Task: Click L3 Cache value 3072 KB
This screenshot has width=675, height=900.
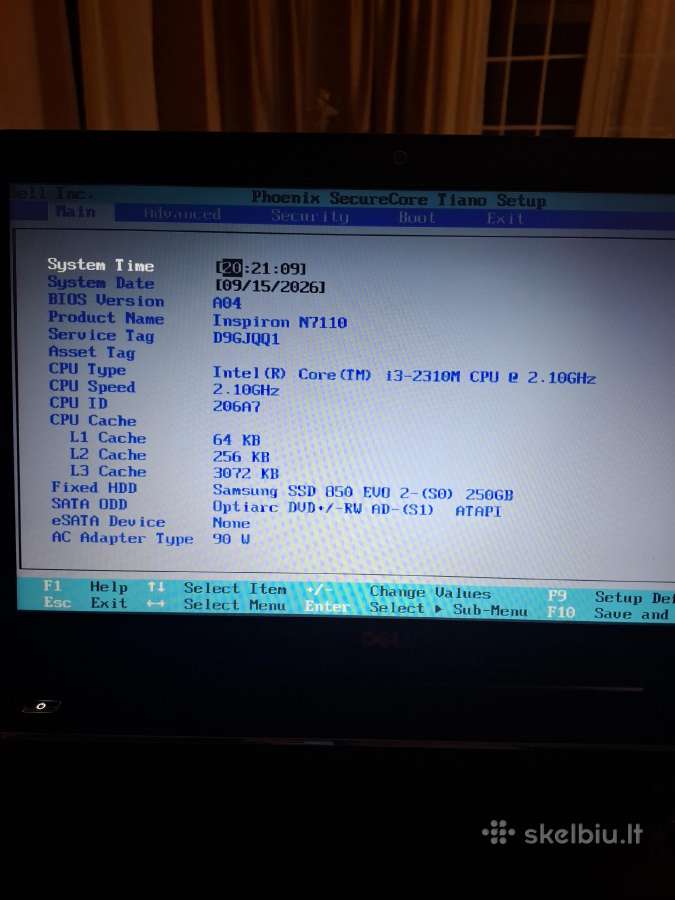Action: click(x=246, y=474)
